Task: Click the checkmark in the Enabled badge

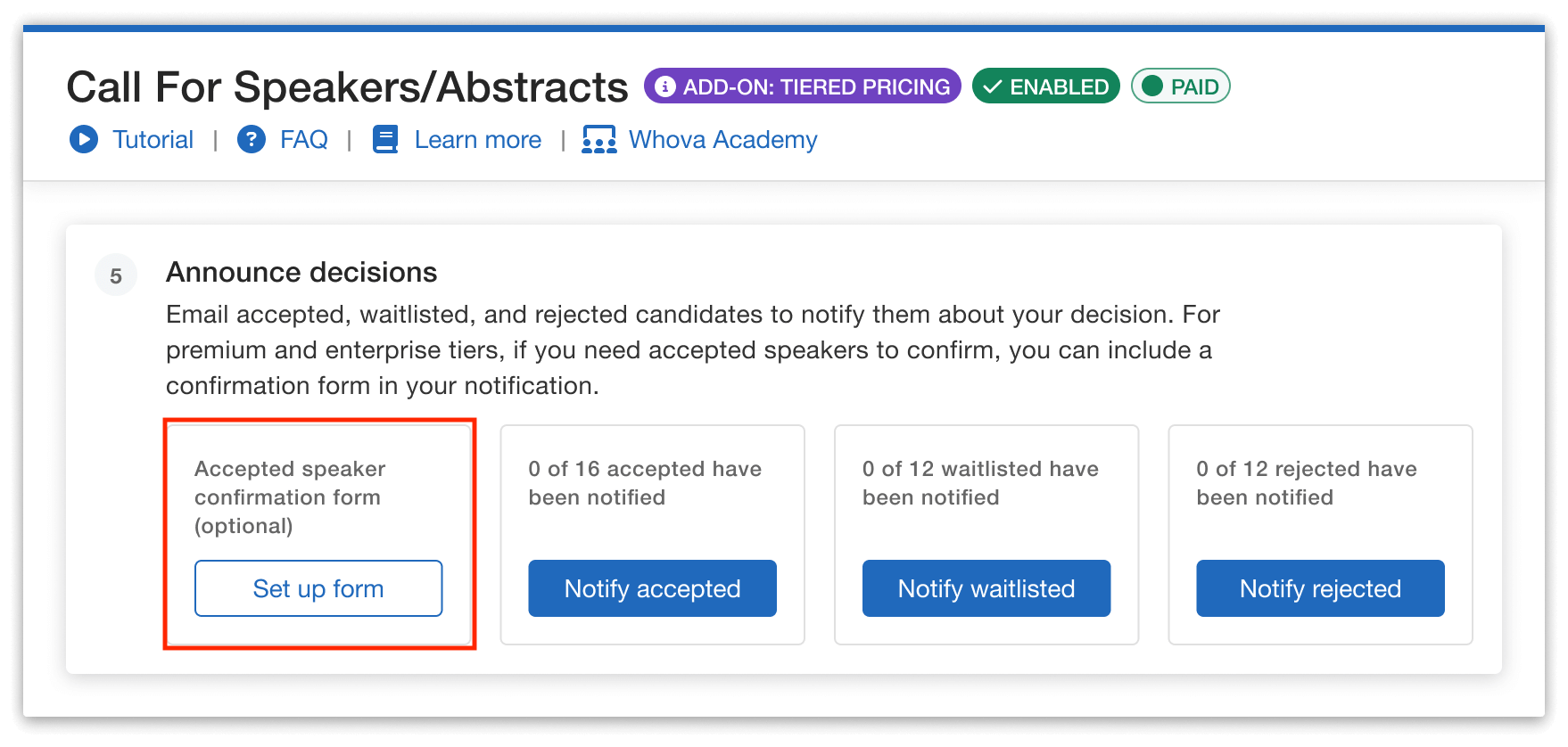Action: pyautogui.click(x=993, y=86)
